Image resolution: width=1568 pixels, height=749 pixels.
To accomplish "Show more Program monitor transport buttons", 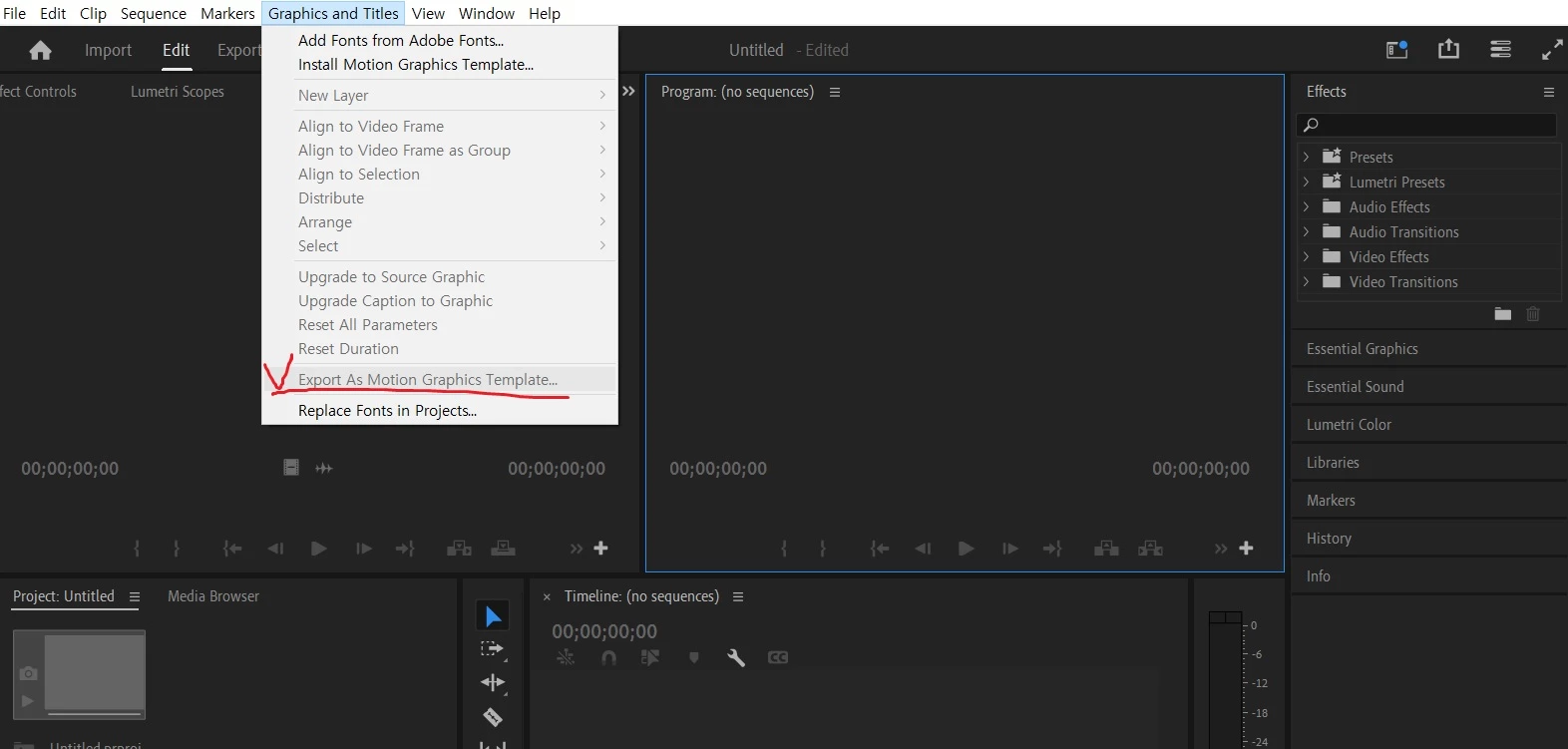I will point(1221,549).
